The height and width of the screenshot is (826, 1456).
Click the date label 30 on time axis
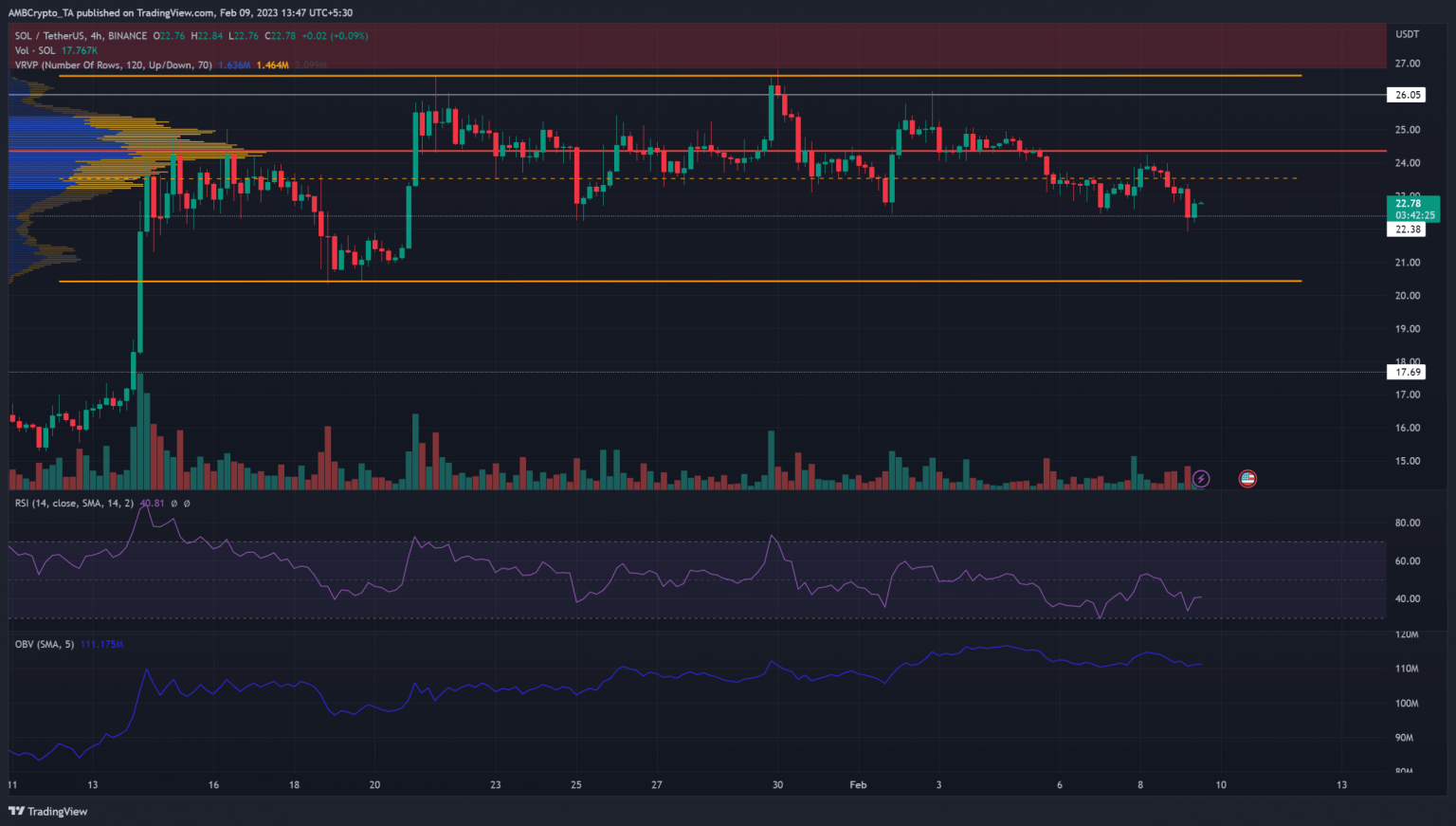[x=777, y=785]
